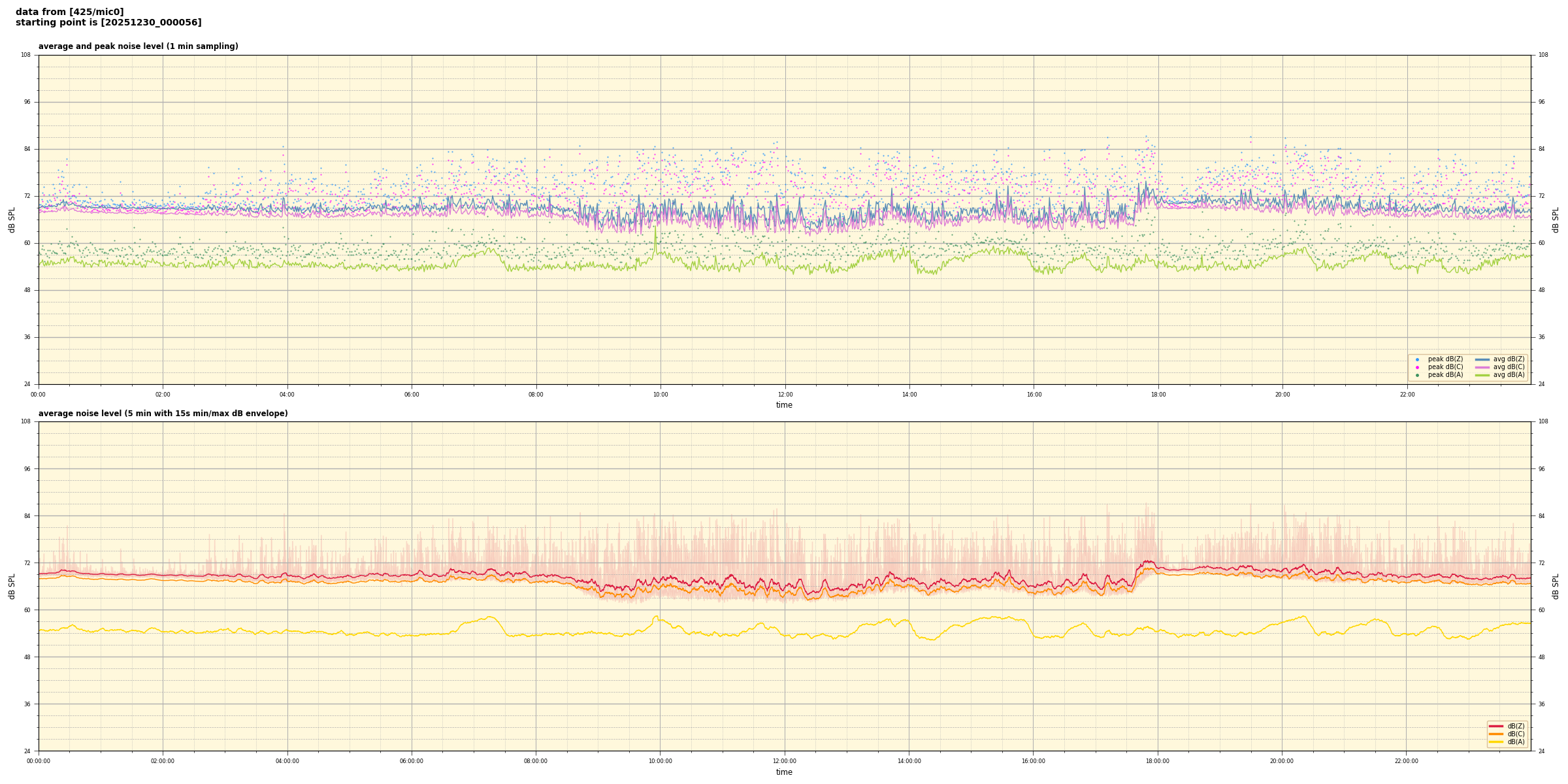Click the peak dB(Z) blue legend dot
This screenshot has width=1568, height=784.
tap(1417, 359)
